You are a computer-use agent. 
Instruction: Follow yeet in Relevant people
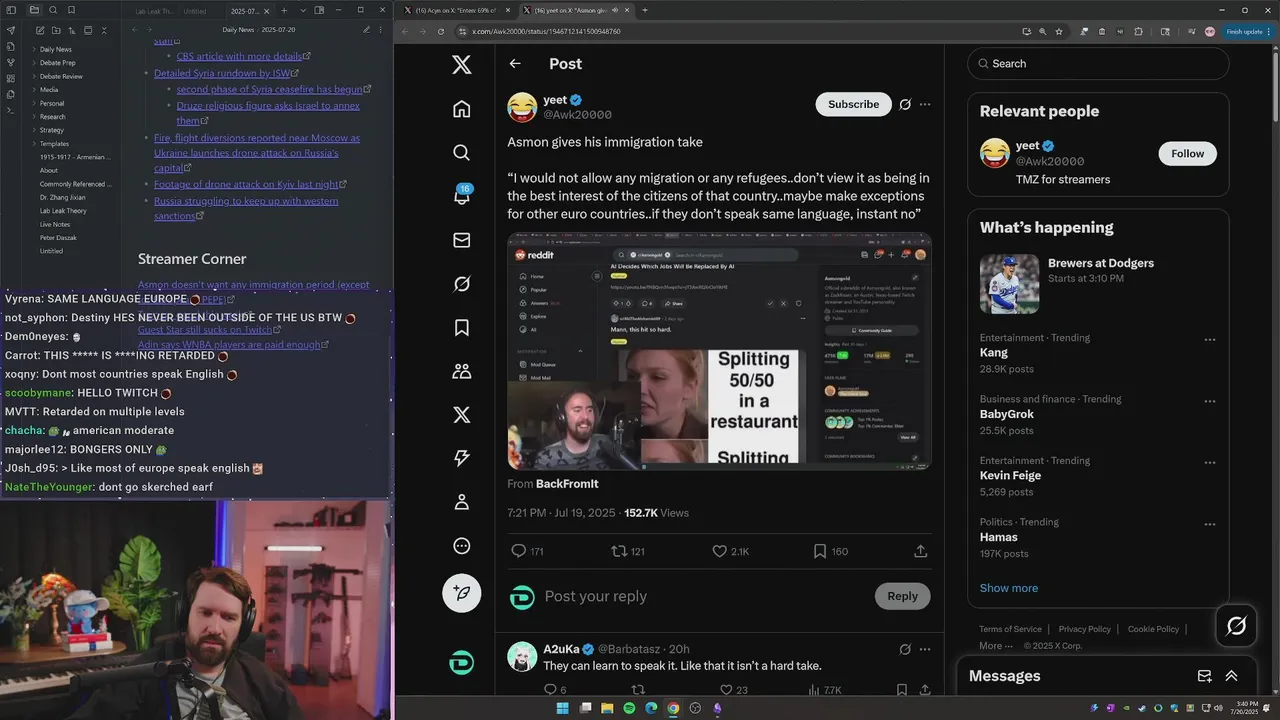(1187, 153)
